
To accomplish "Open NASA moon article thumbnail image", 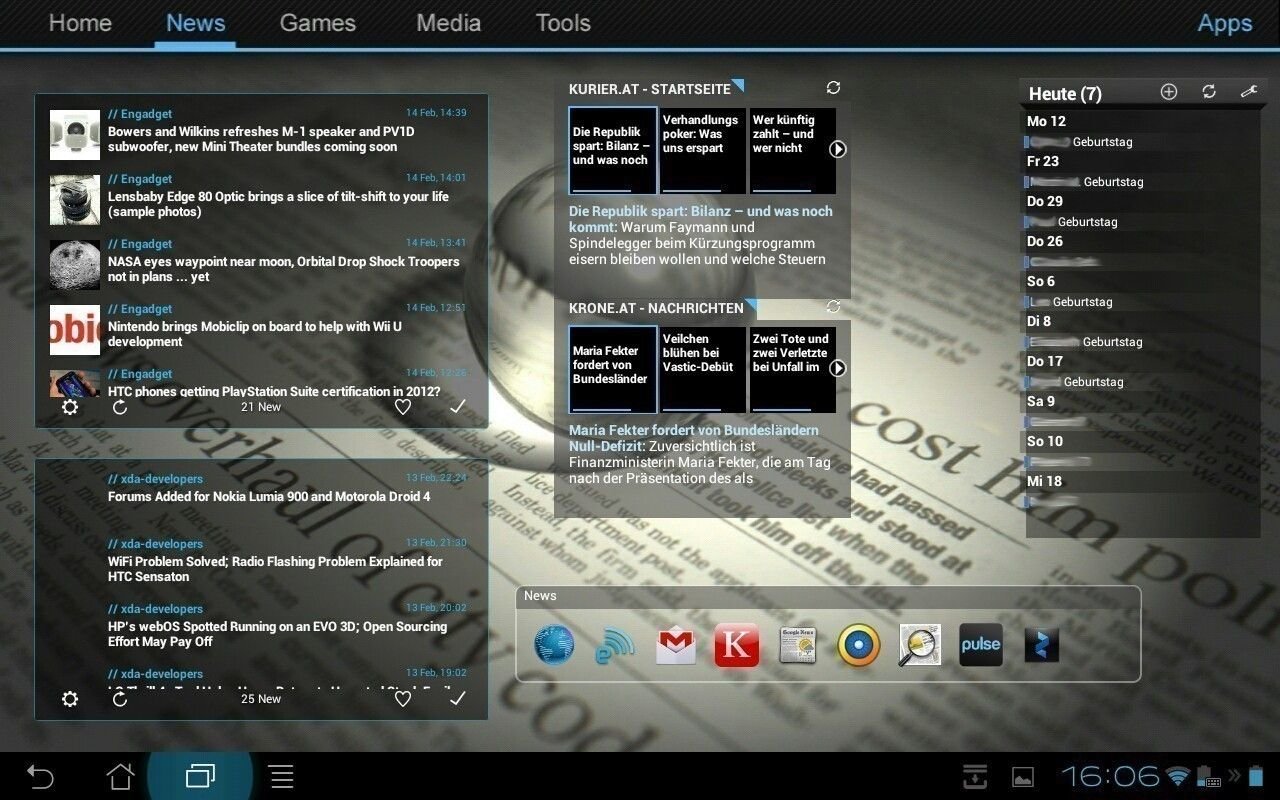I will click(75, 265).
